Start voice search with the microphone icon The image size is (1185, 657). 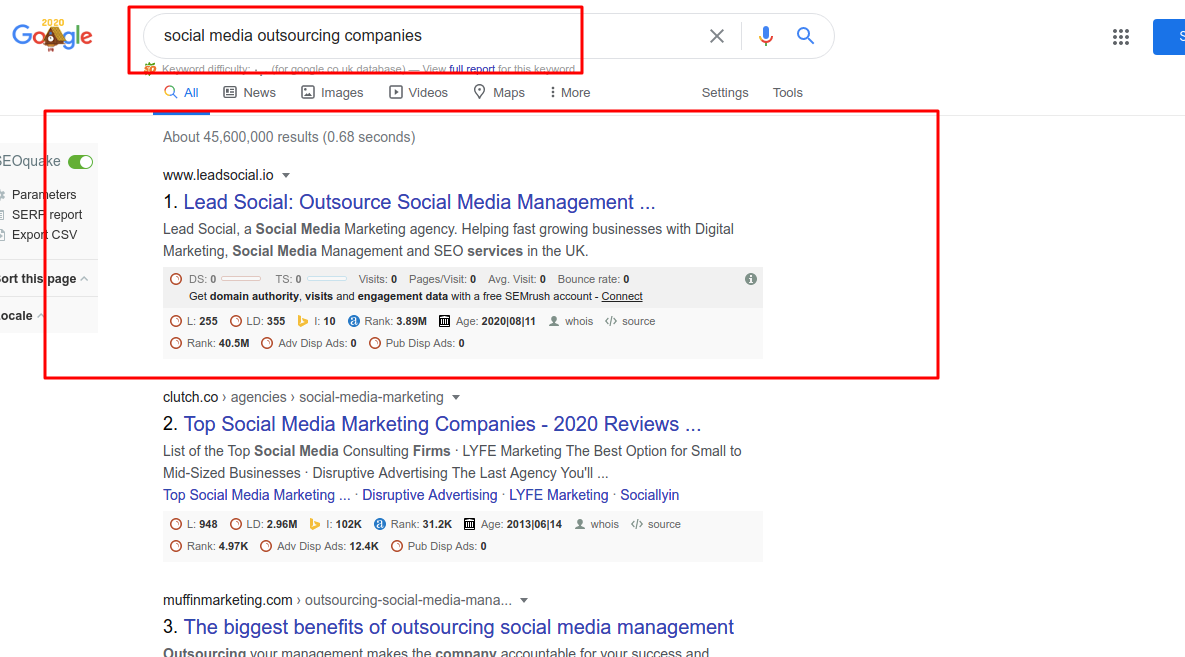pyautogui.click(x=766, y=36)
